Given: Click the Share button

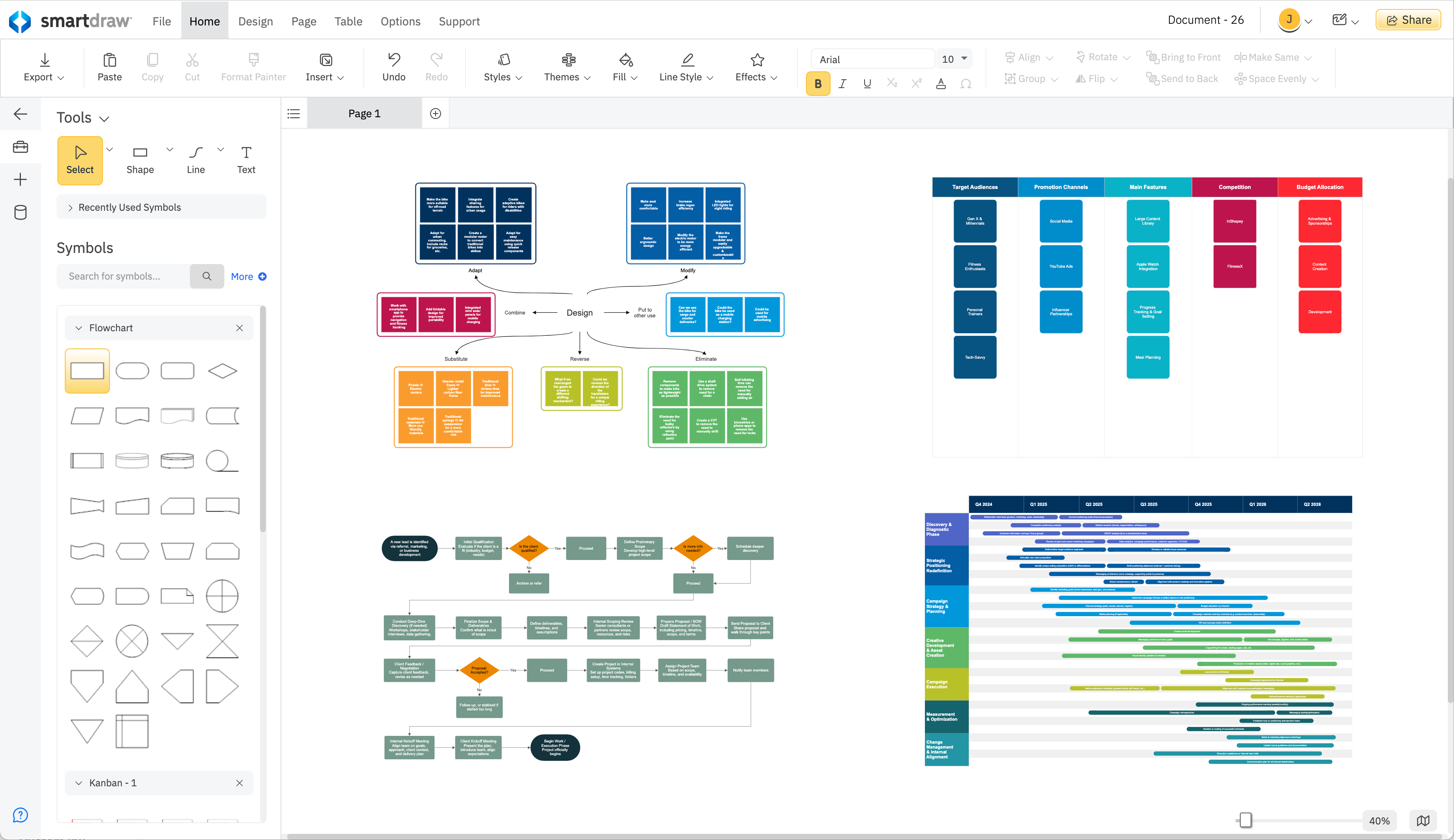Looking at the screenshot, I should point(1408,19).
